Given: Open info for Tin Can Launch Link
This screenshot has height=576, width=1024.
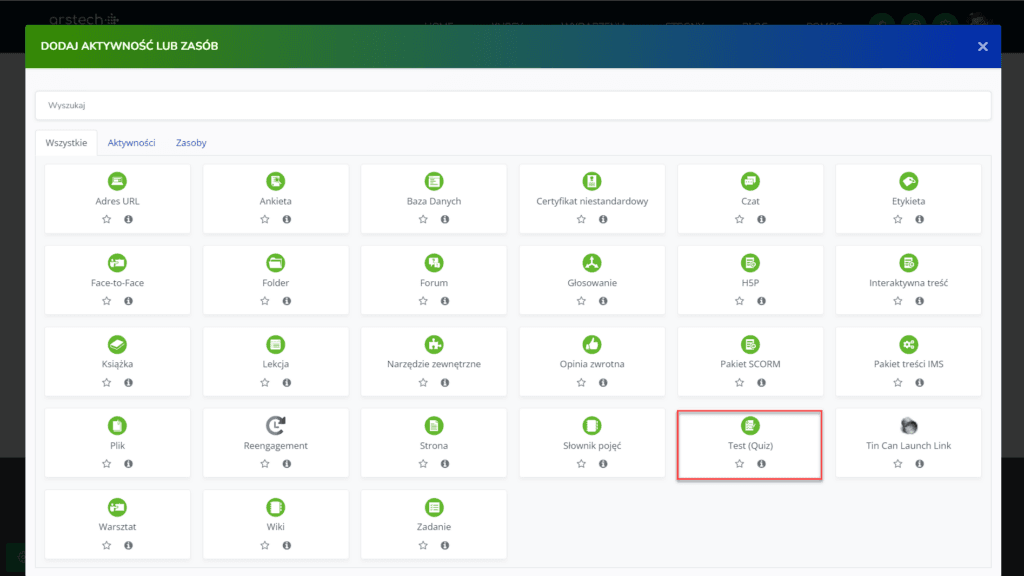Looking at the screenshot, I should (920, 464).
